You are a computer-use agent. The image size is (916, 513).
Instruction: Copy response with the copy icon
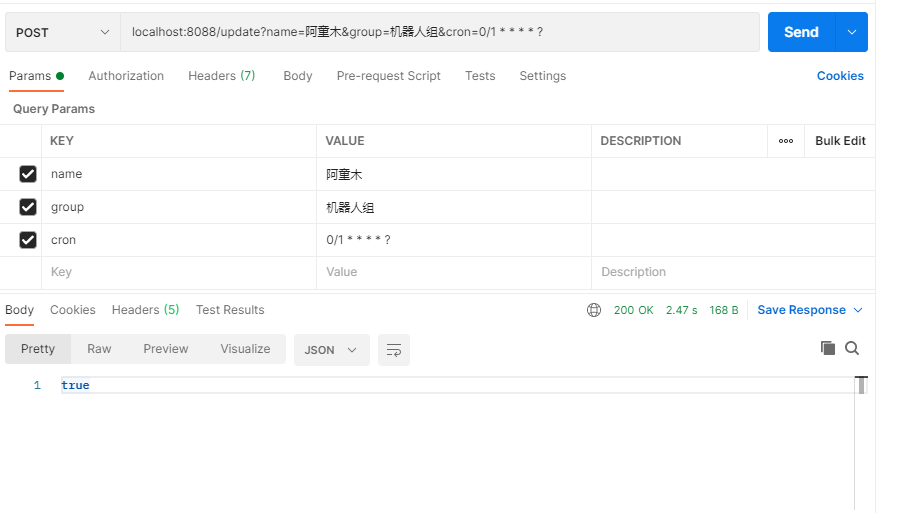[x=827, y=348]
